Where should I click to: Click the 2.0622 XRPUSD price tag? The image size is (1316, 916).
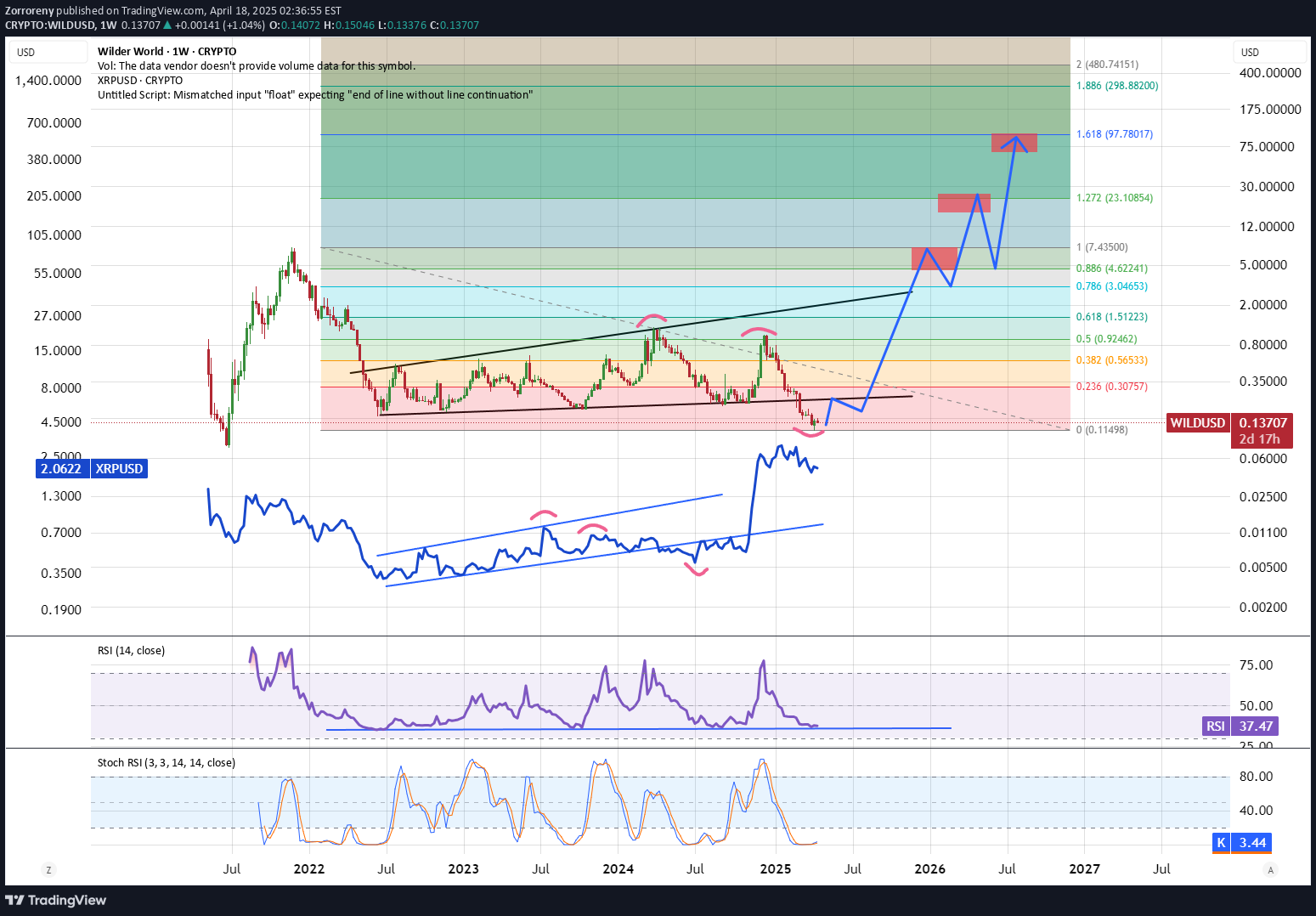point(61,468)
